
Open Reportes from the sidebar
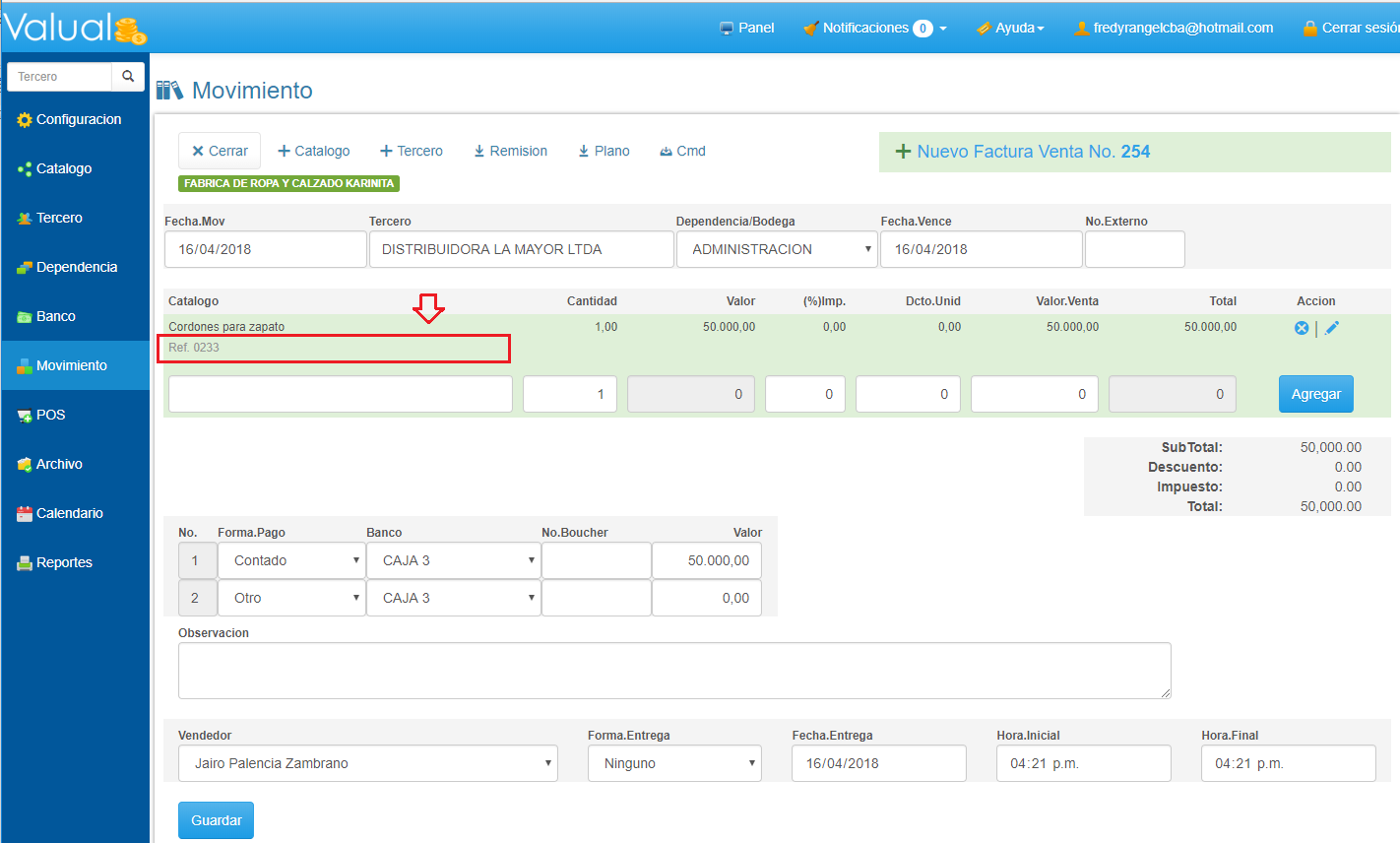pos(64,562)
